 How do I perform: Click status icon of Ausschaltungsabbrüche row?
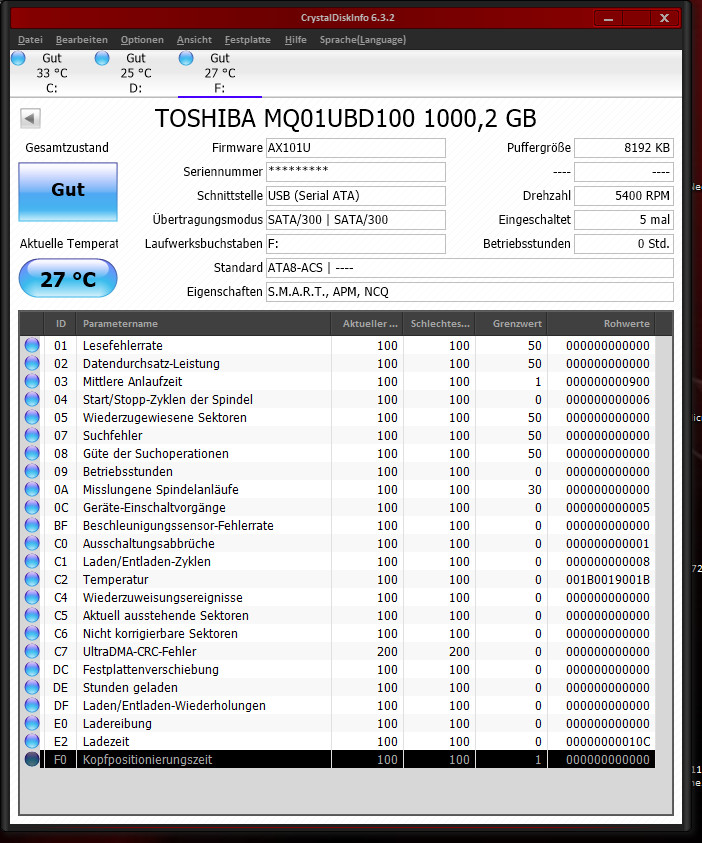pyautogui.click(x=32, y=544)
